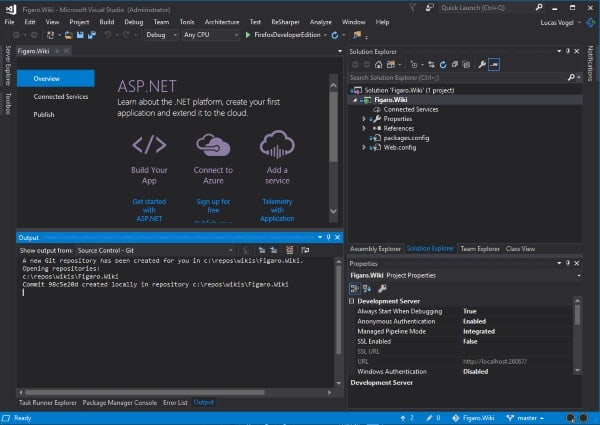
Task: Click the Go to Previous Message icon in Output
Action: pyautogui.click(x=262, y=250)
